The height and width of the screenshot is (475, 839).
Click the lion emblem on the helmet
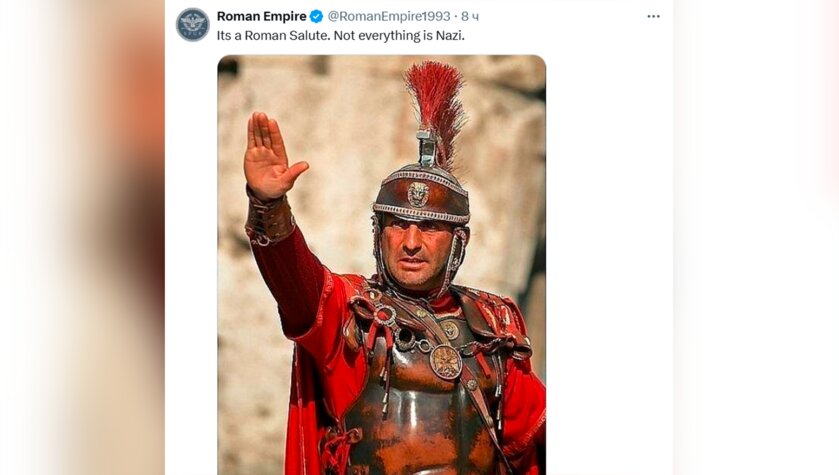(418, 193)
